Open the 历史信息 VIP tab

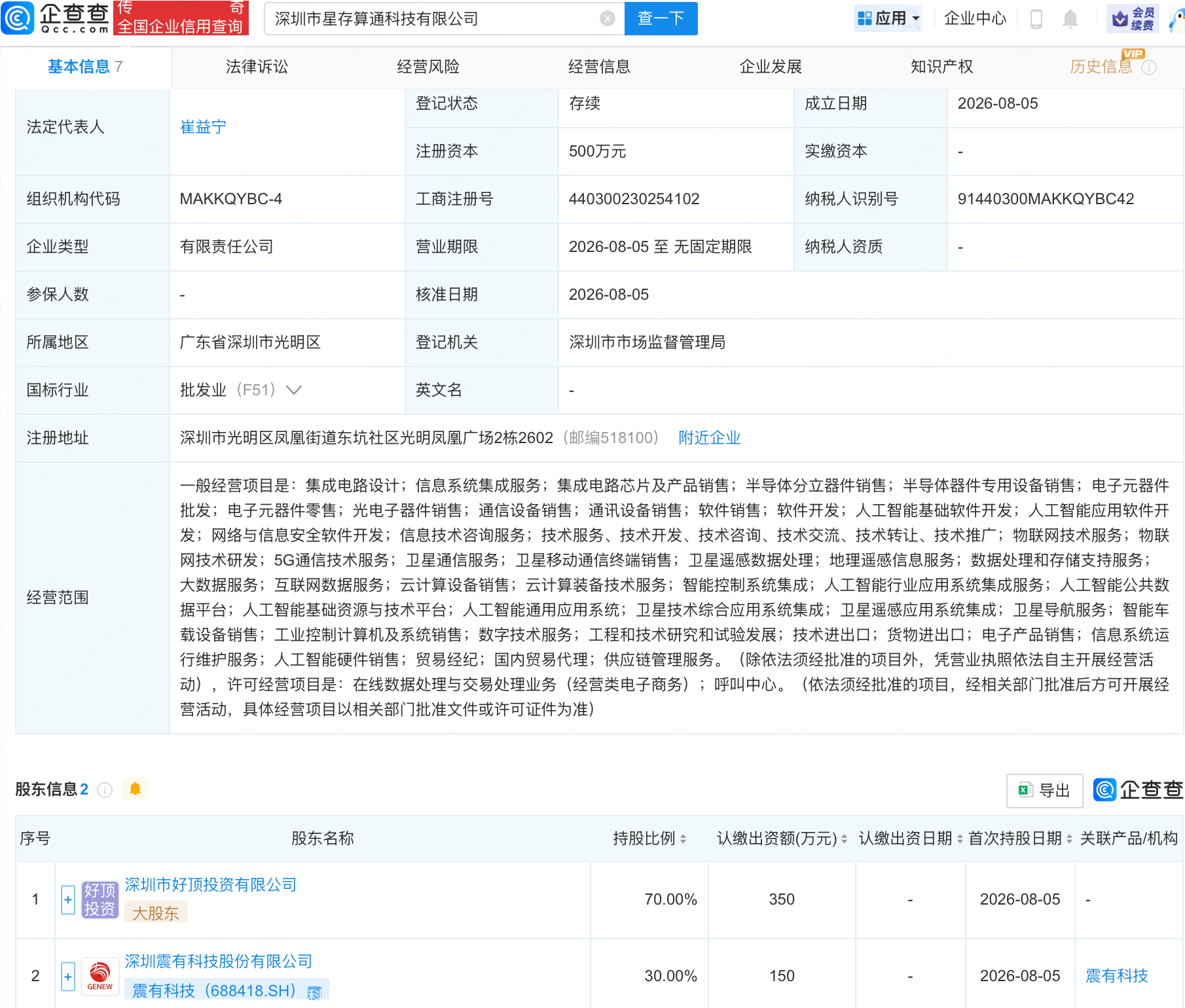point(1101,67)
